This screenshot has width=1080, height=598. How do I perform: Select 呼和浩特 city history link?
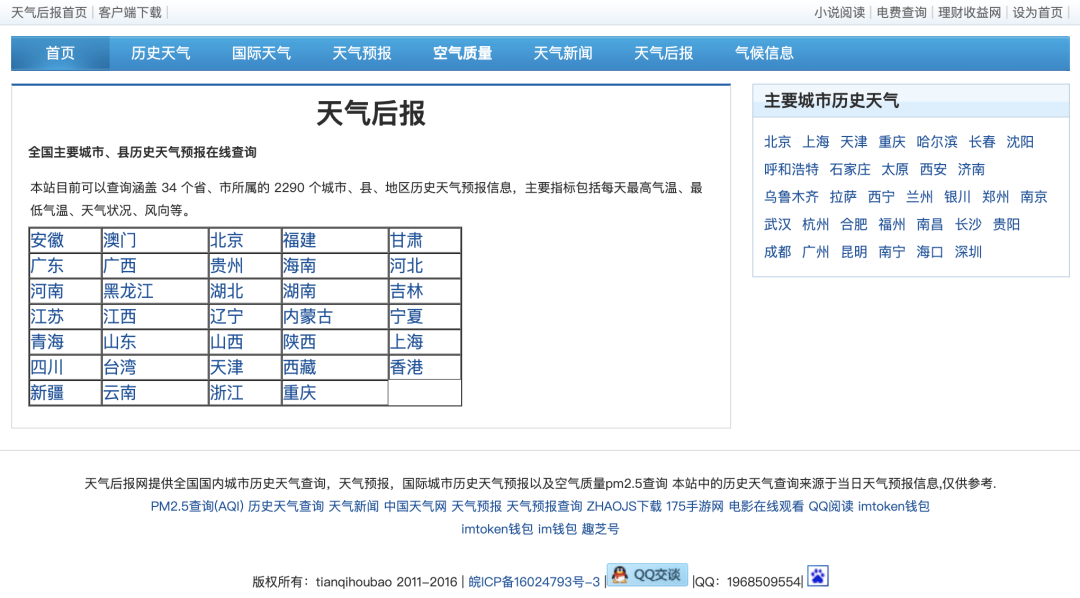(791, 169)
